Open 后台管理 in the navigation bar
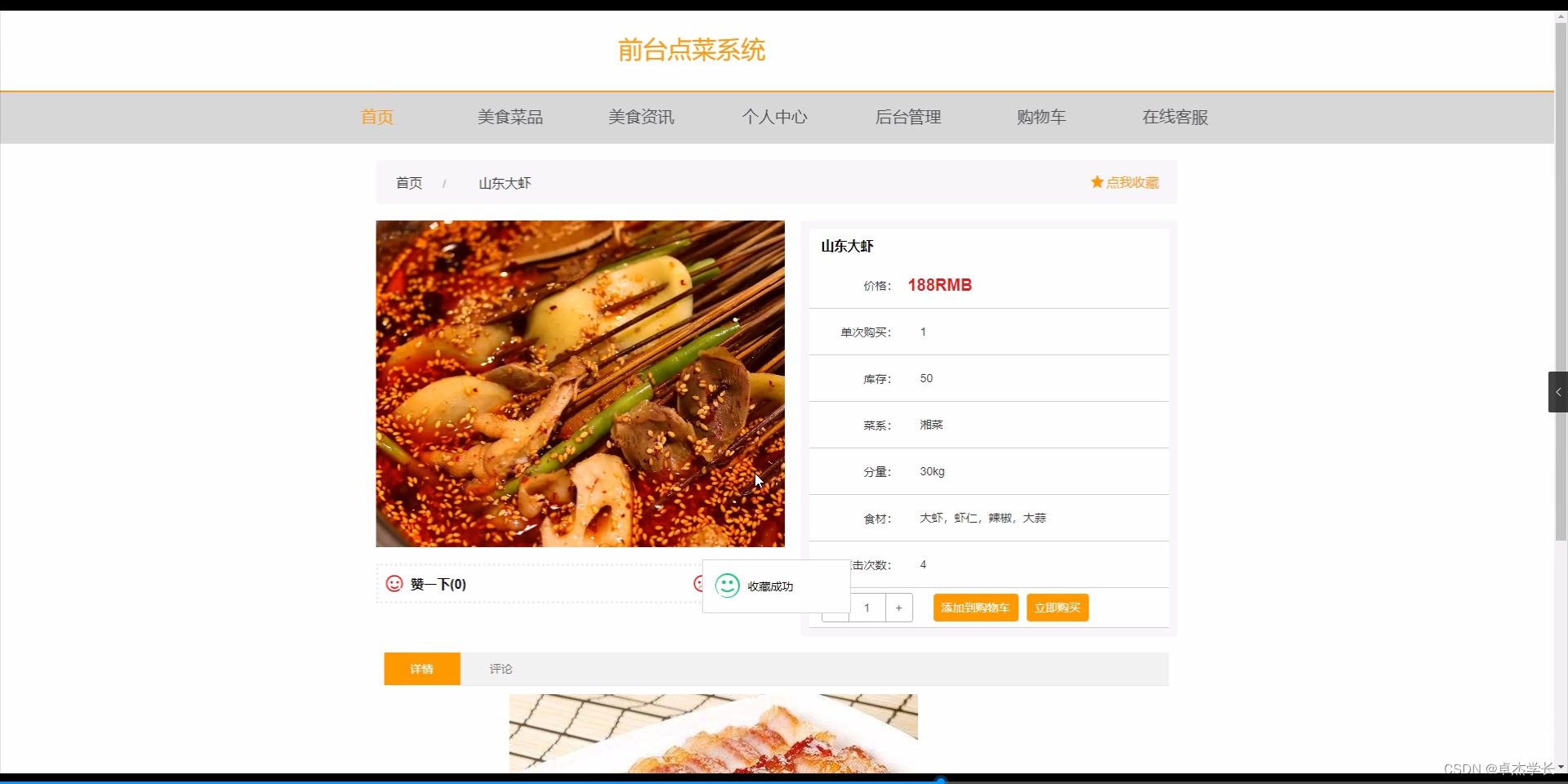The width and height of the screenshot is (1568, 784). pos(908,117)
